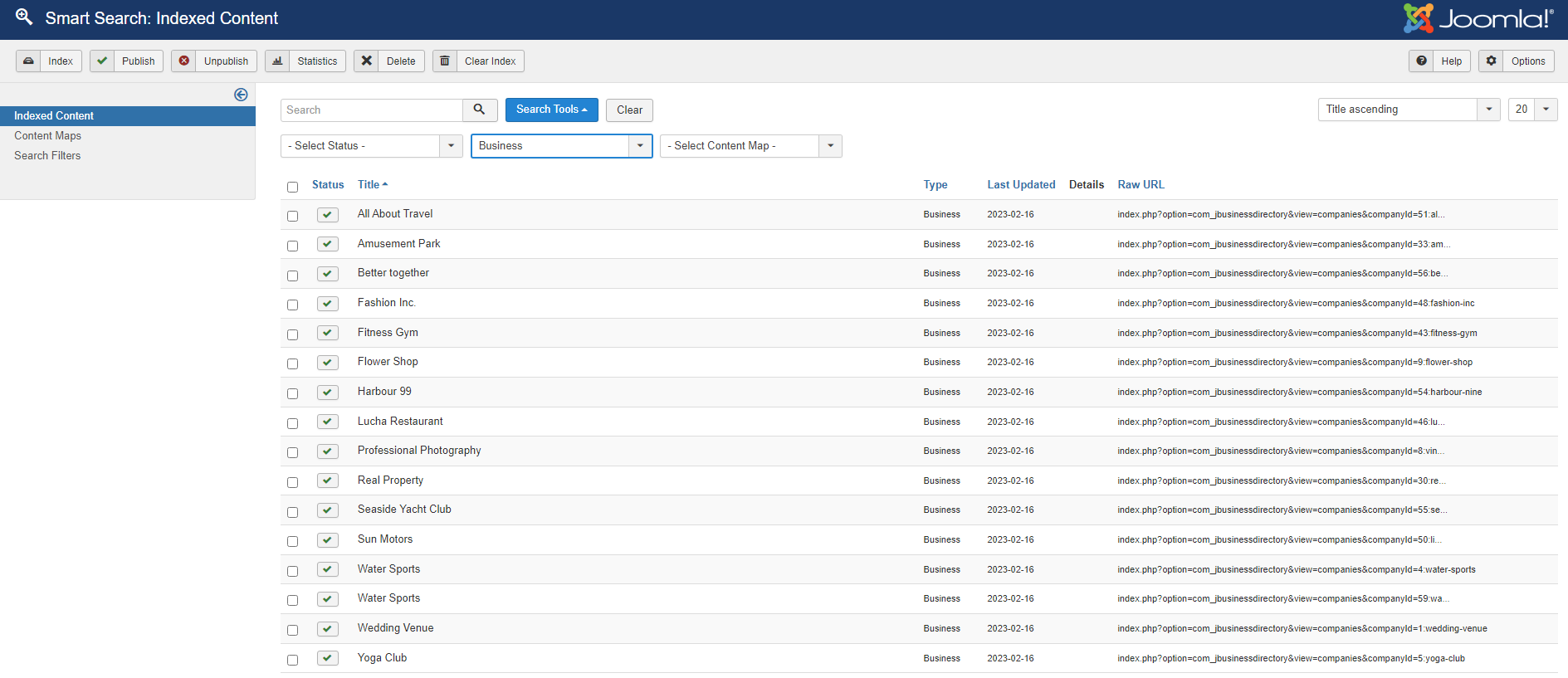Screen dimensions: 1568x678
Task: Sort by Raw URL column header
Action: tap(1141, 185)
